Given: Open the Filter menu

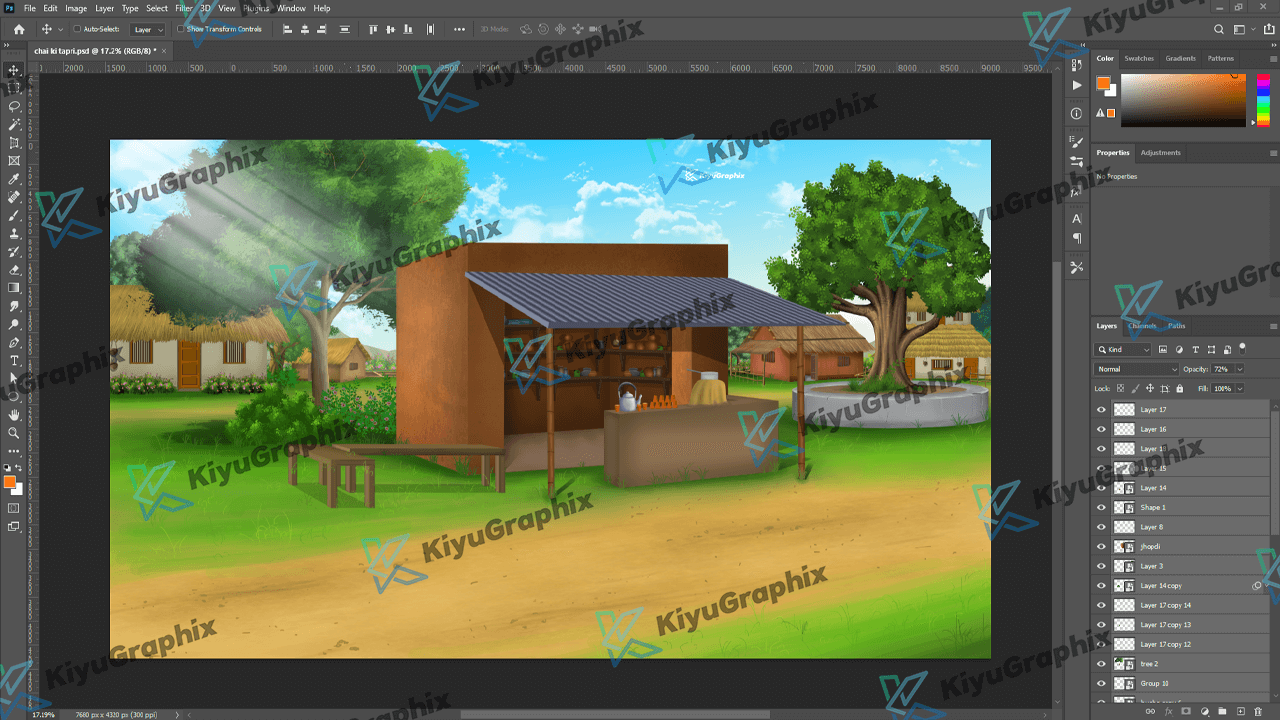Looking at the screenshot, I should pyautogui.click(x=184, y=8).
